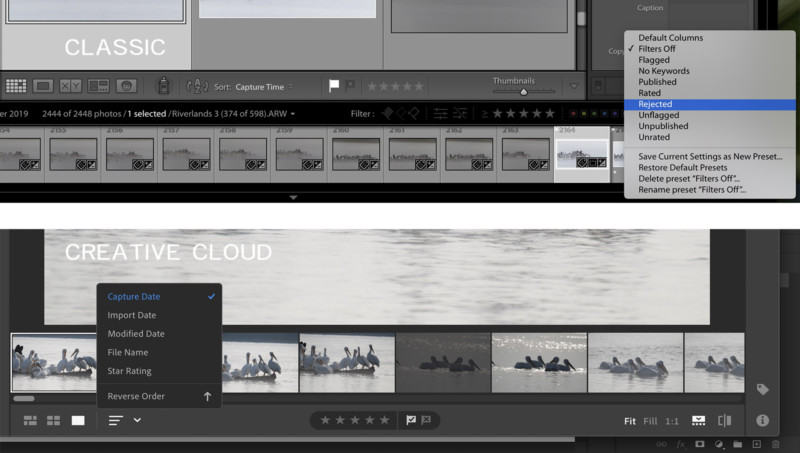Screen dimensions: 800x453
Task: Open Compare (XY) view in Classic toolbar
Action: (x=70, y=86)
